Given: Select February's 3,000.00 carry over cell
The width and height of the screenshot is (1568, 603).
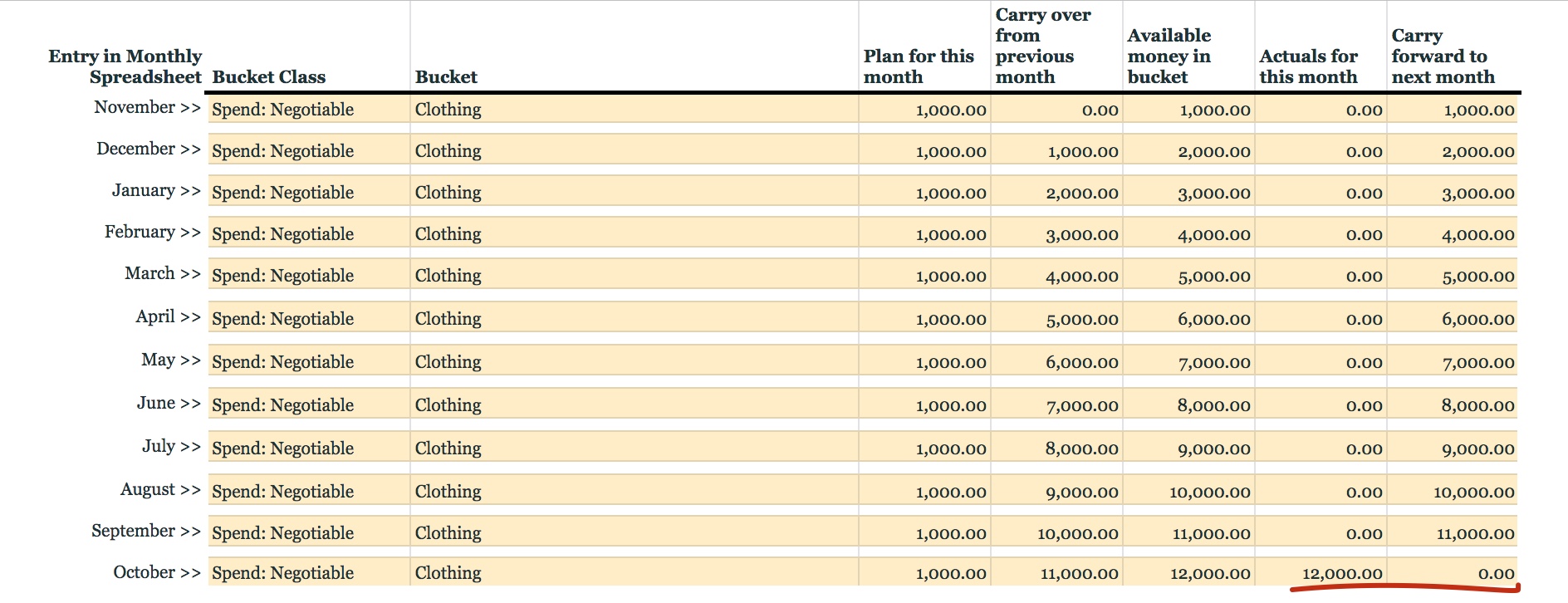Looking at the screenshot, I should [x=1057, y=234].
